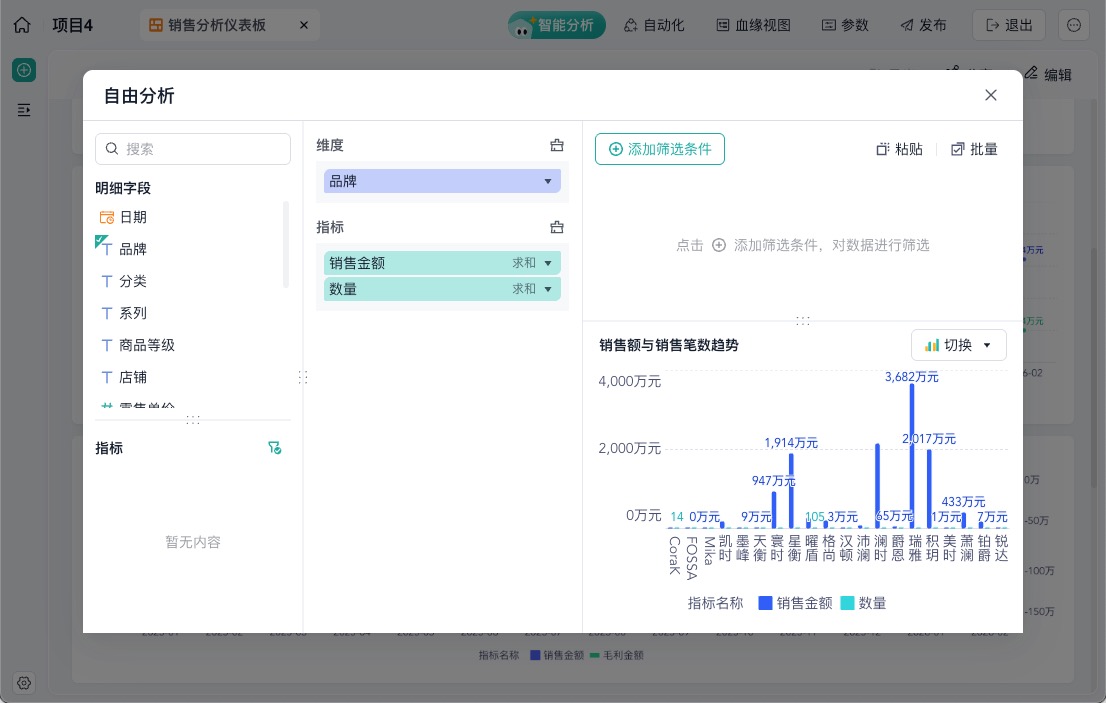This screenshot has height=703, width=1106.
Task: Open settings gear at bottom left
Action: point(24,683)
